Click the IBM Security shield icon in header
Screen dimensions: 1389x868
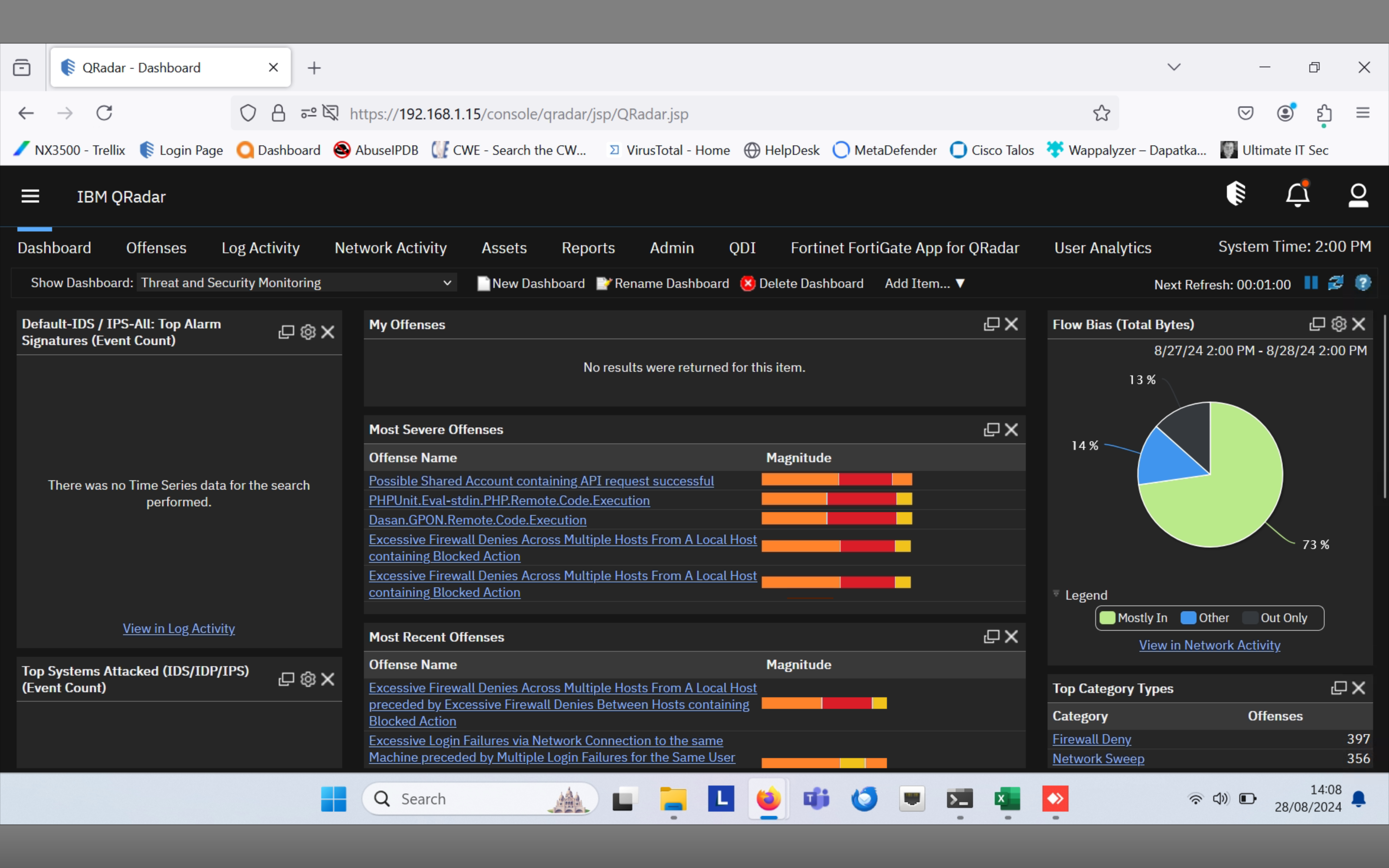pyautogui.click(x=1236, y=193)
